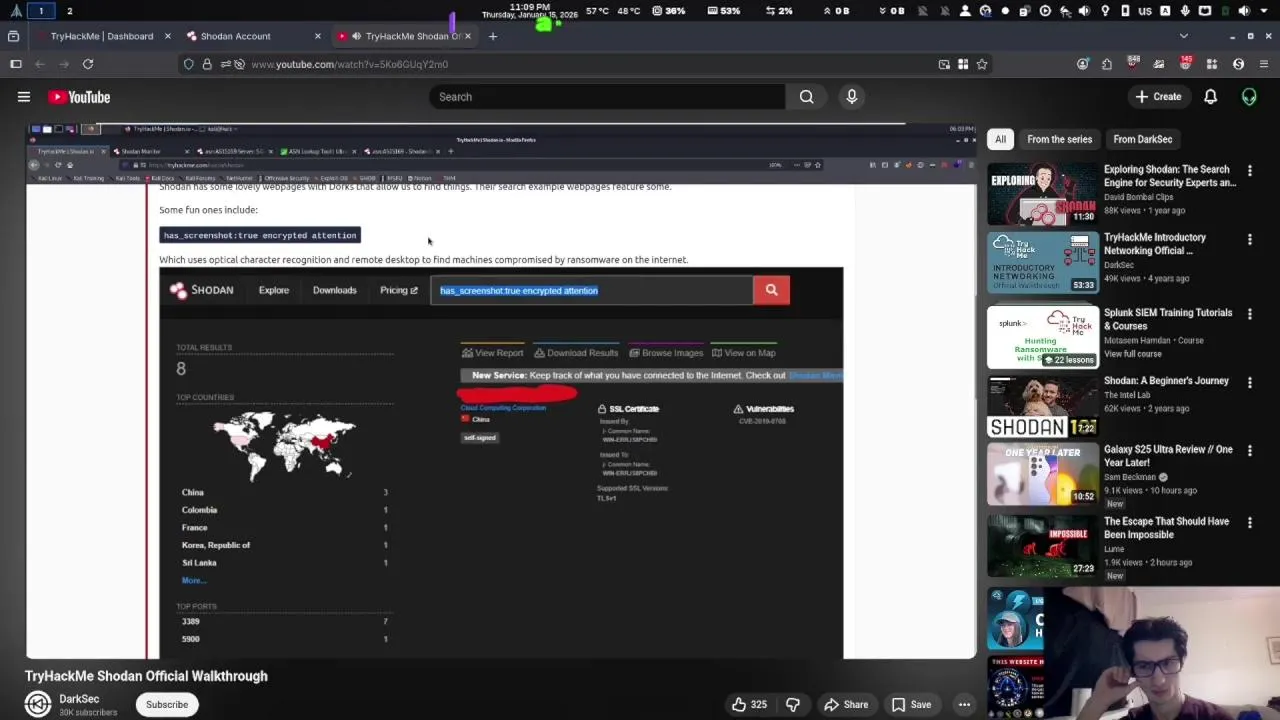Click the YouTube search input field
This screenshot has width=1280, height=720.
607,97
